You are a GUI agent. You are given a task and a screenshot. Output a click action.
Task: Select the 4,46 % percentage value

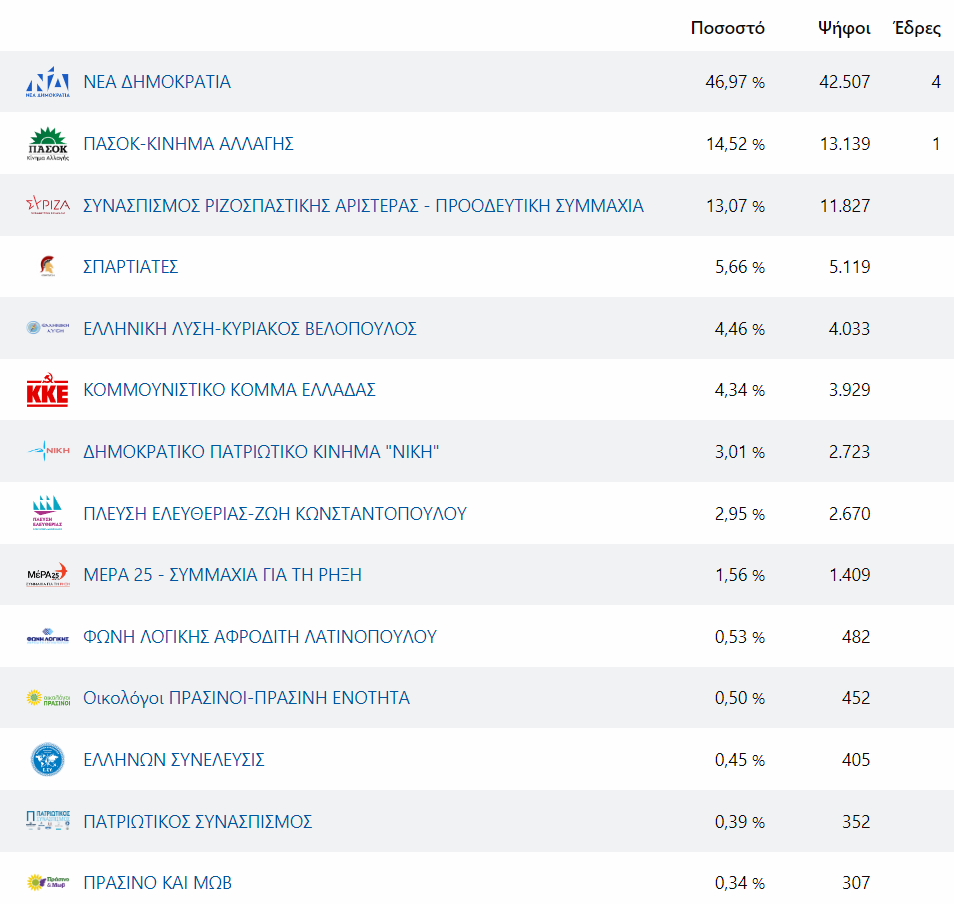click(x=740, y=329)
